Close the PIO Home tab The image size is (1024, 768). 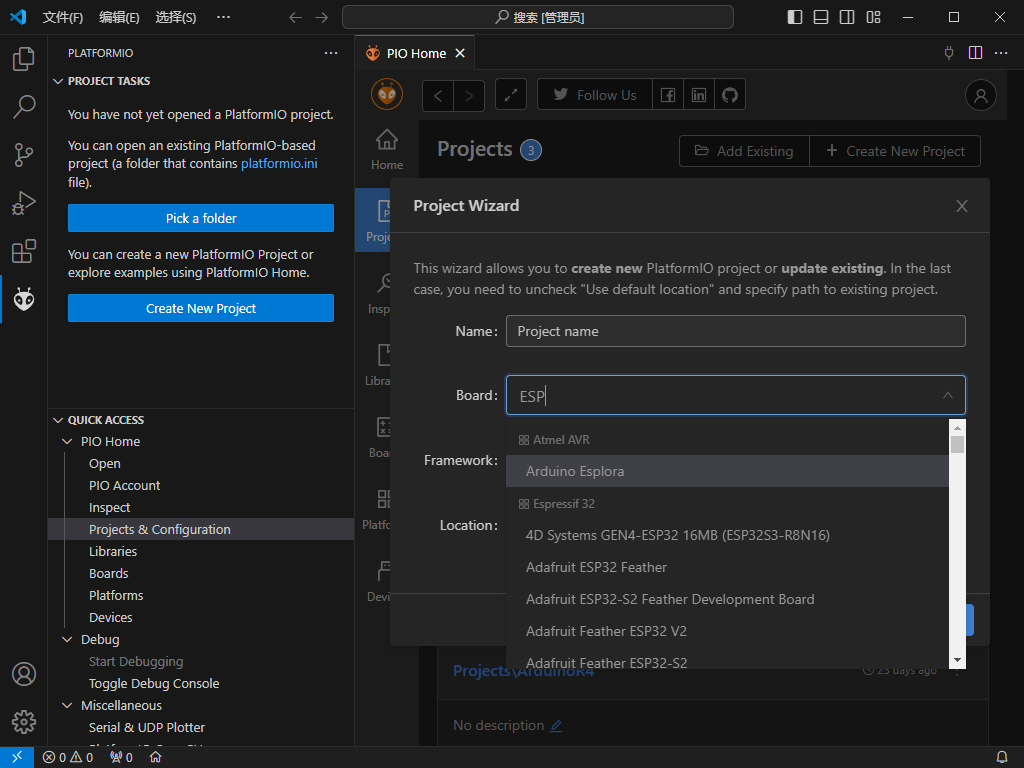(x=460, y=53)
